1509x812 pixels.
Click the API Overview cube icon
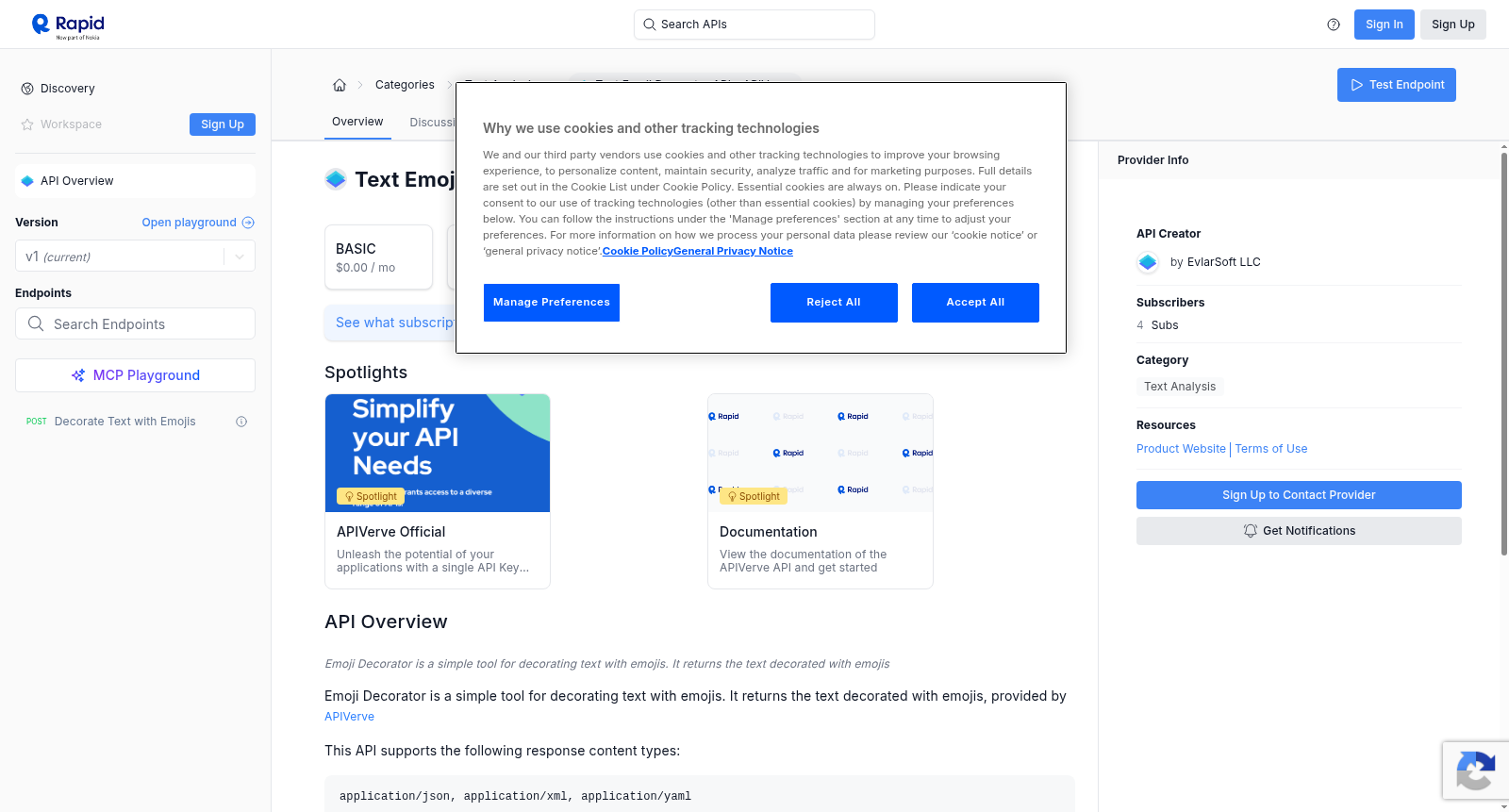pos(27,181)
